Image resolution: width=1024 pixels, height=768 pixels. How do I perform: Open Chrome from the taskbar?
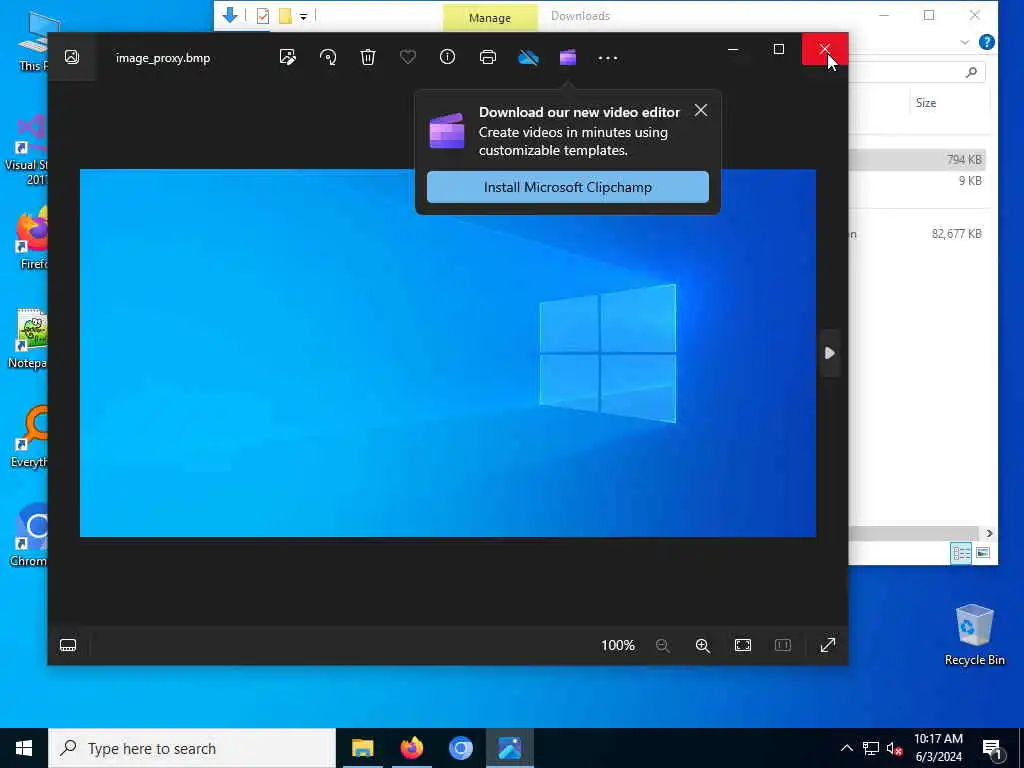pos(460,748)
